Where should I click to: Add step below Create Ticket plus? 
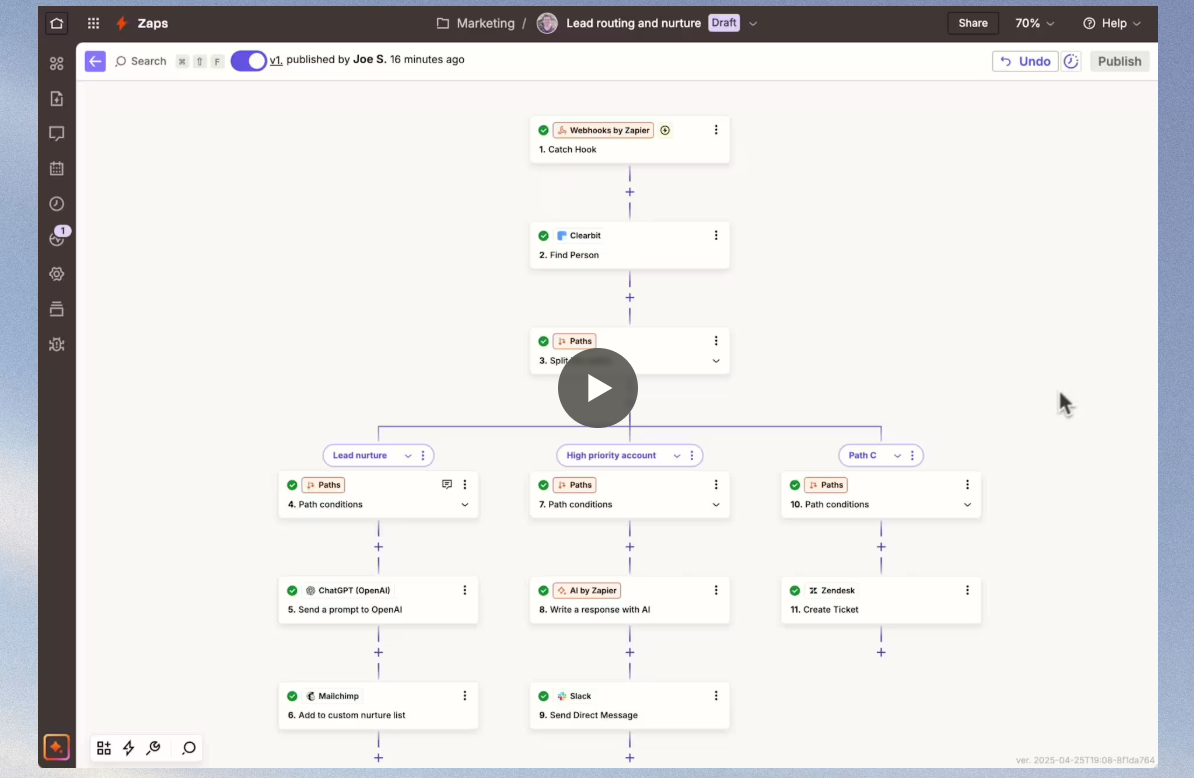coord(881,652)
